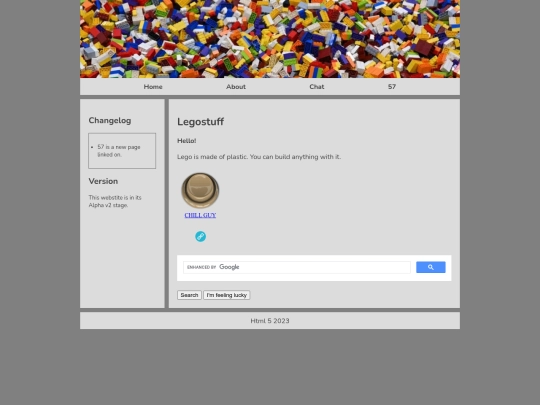This screenshot has width=540, height=405.
Task: Open the 57 page from the navigation
Action: [x=392, y=87]
